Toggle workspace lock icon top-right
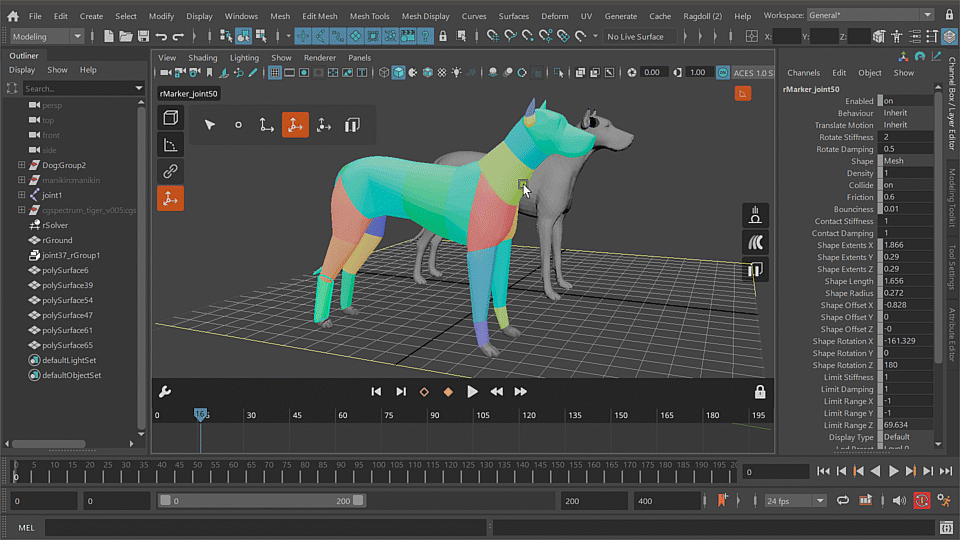 pos(949,15)
